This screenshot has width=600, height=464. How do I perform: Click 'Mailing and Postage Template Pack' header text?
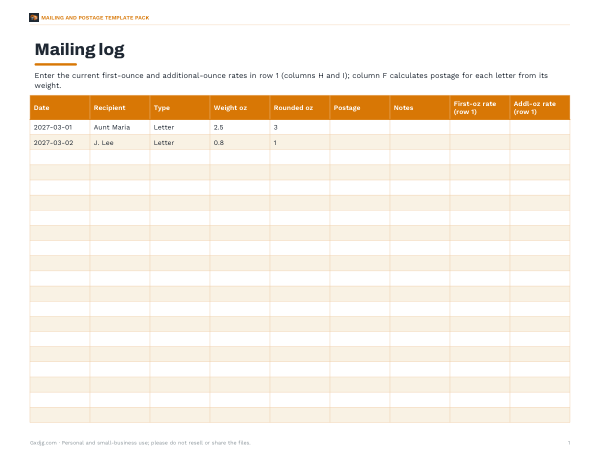(95, 18)
